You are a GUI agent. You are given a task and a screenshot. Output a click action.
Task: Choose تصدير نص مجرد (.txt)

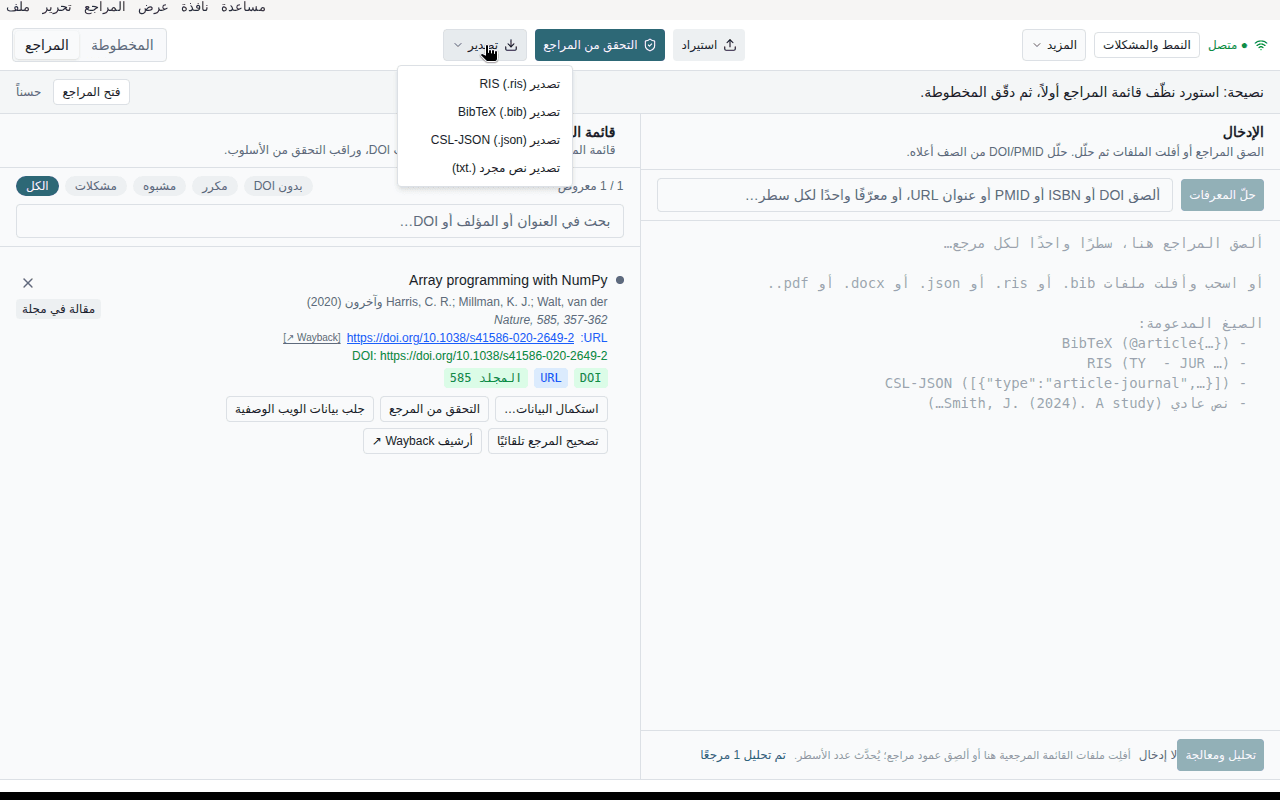485,168
